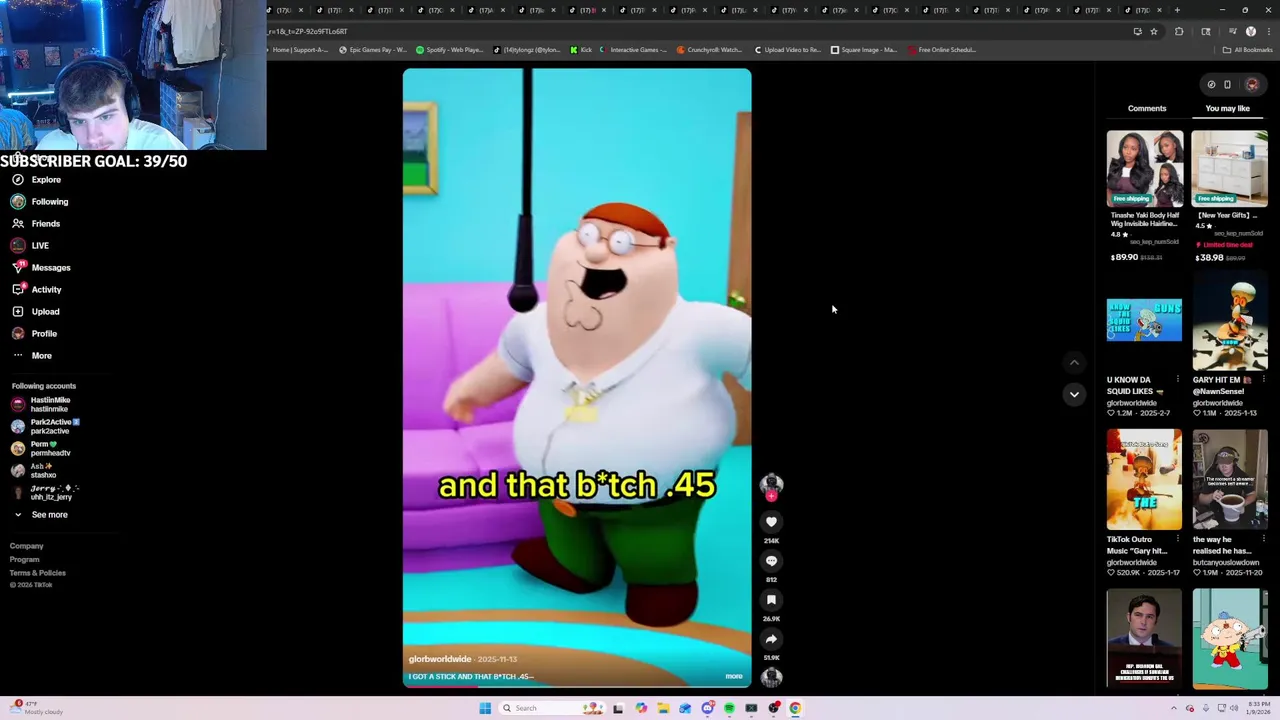Open the Spotify icon in the taskbar
1280x720 pixels.
tap(729, 708)
